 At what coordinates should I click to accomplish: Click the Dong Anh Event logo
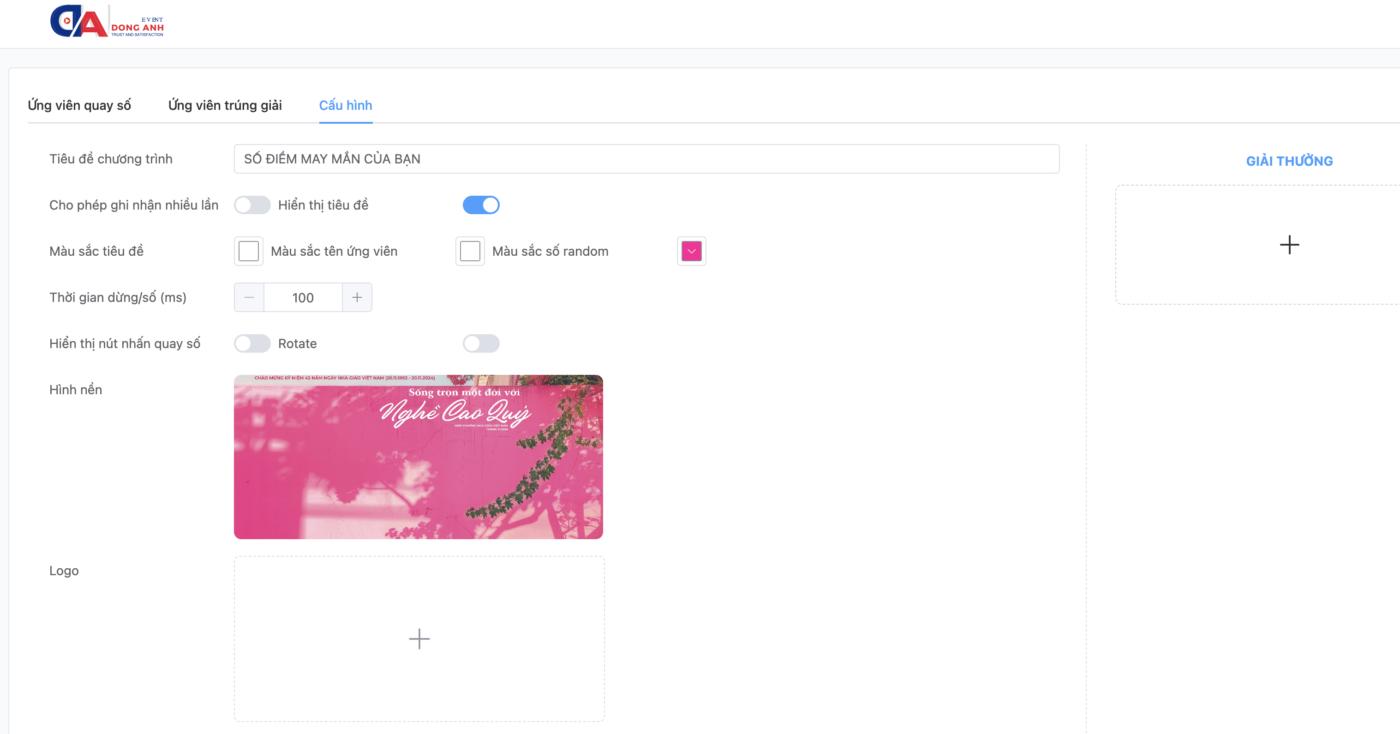[x=106, y=22]
